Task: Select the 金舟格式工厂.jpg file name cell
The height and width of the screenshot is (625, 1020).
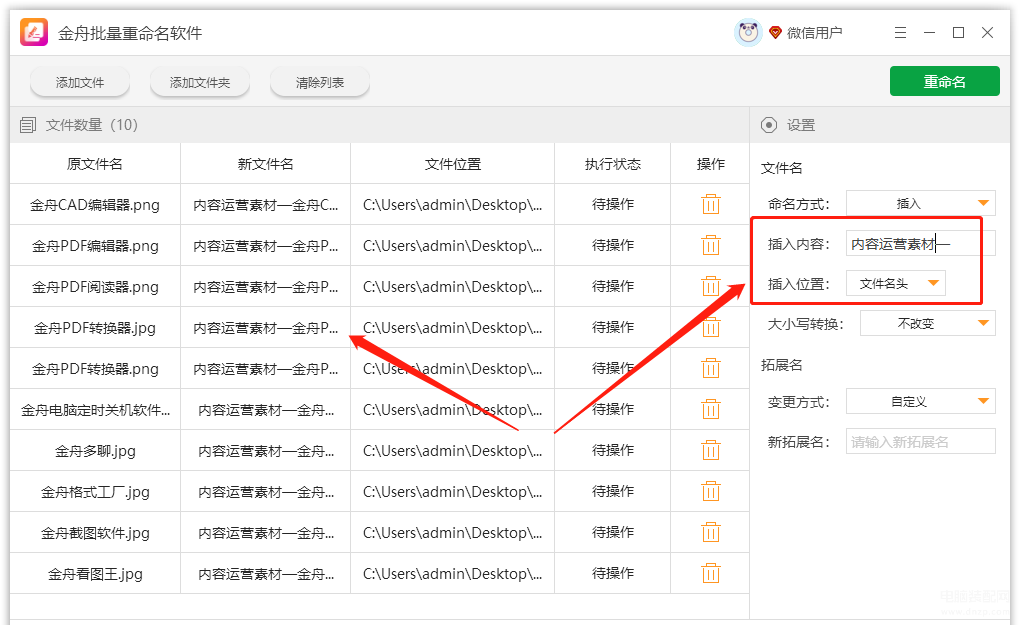Action: click(x=95, y=492)
